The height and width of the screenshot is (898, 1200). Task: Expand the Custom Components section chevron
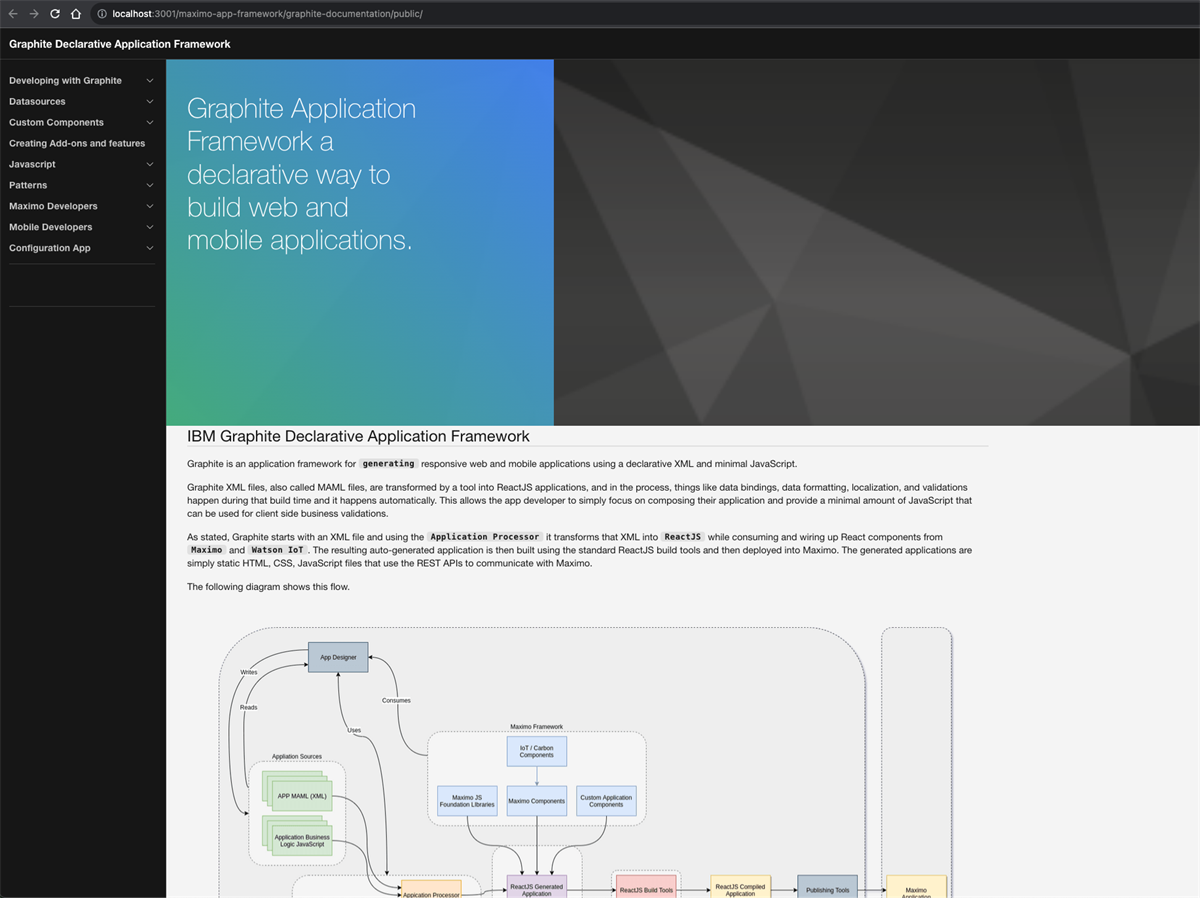click(150, 123)
